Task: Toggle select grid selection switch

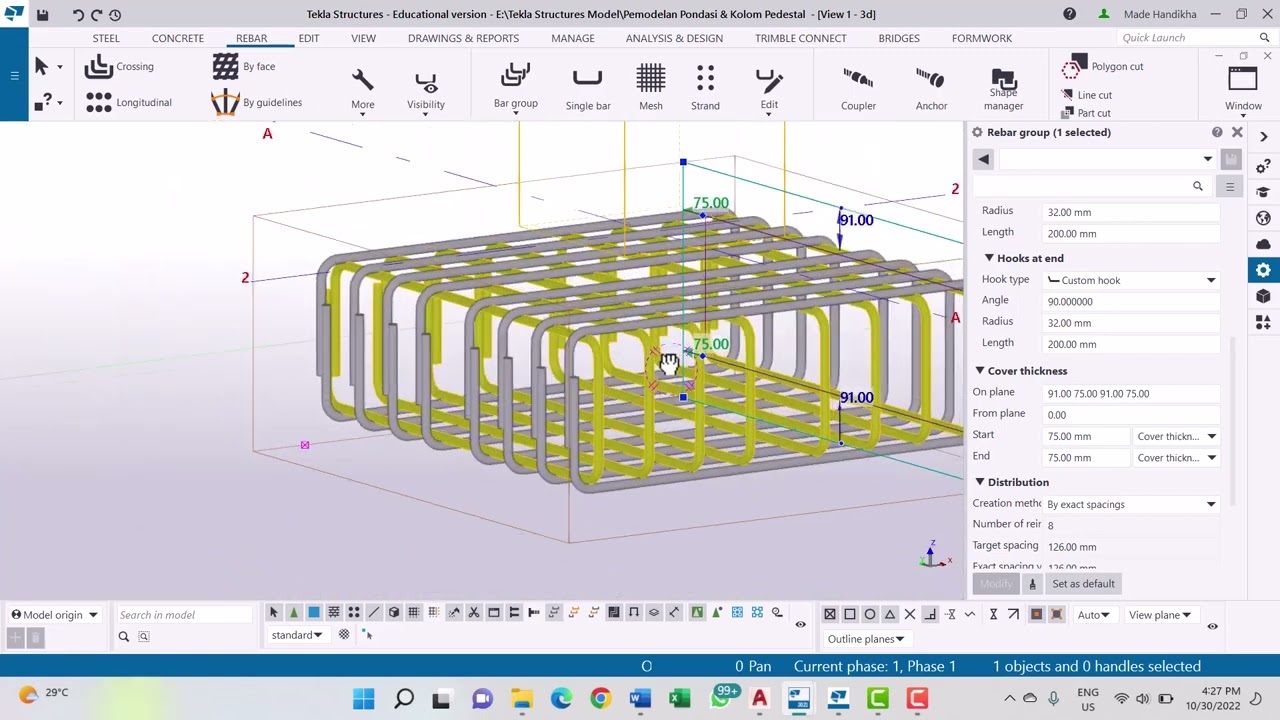Action: [414, 612]
